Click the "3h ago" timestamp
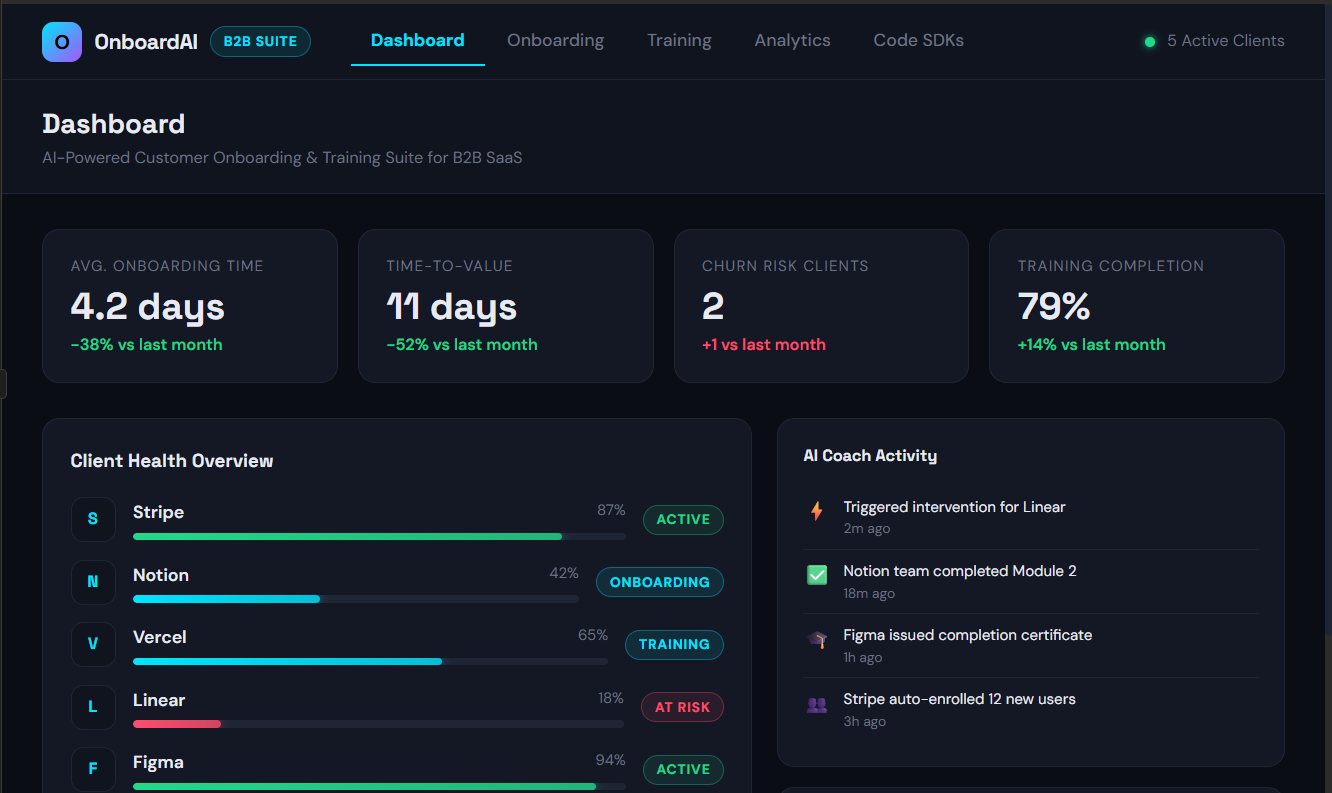The height and width of the screenshot is (793, 1332). (865, 722)
